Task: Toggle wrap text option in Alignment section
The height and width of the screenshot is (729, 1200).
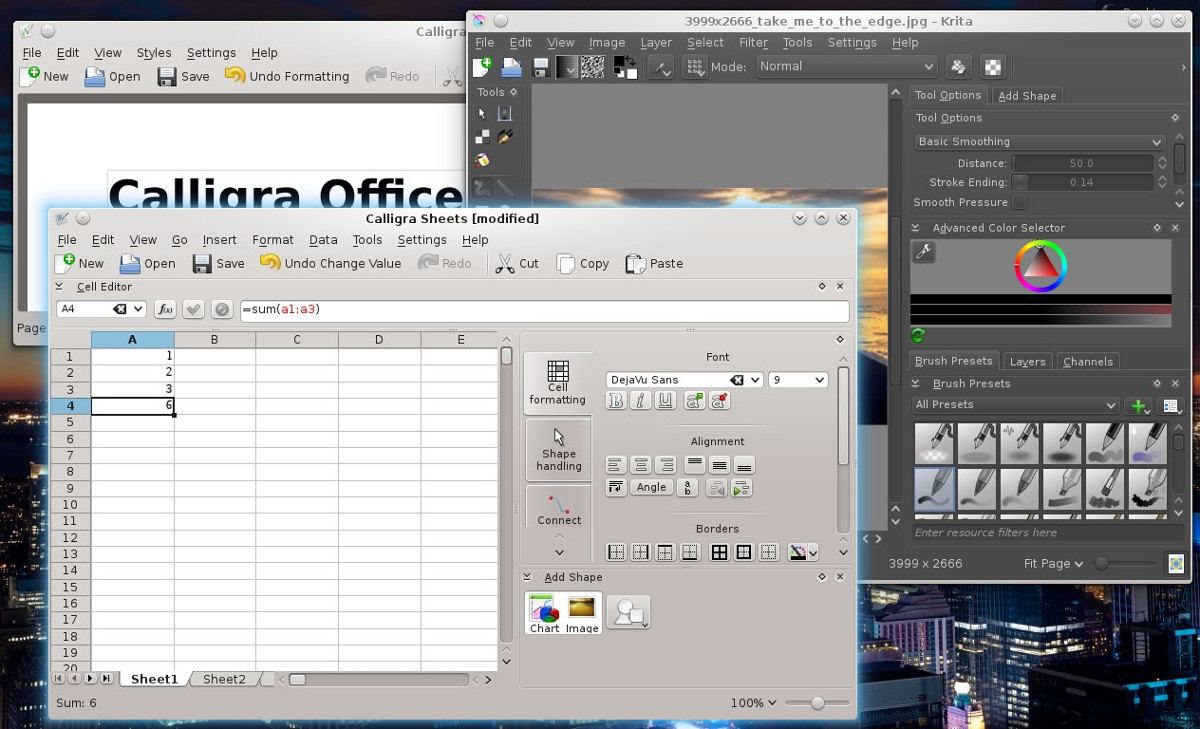Action: tap(616, 488)
